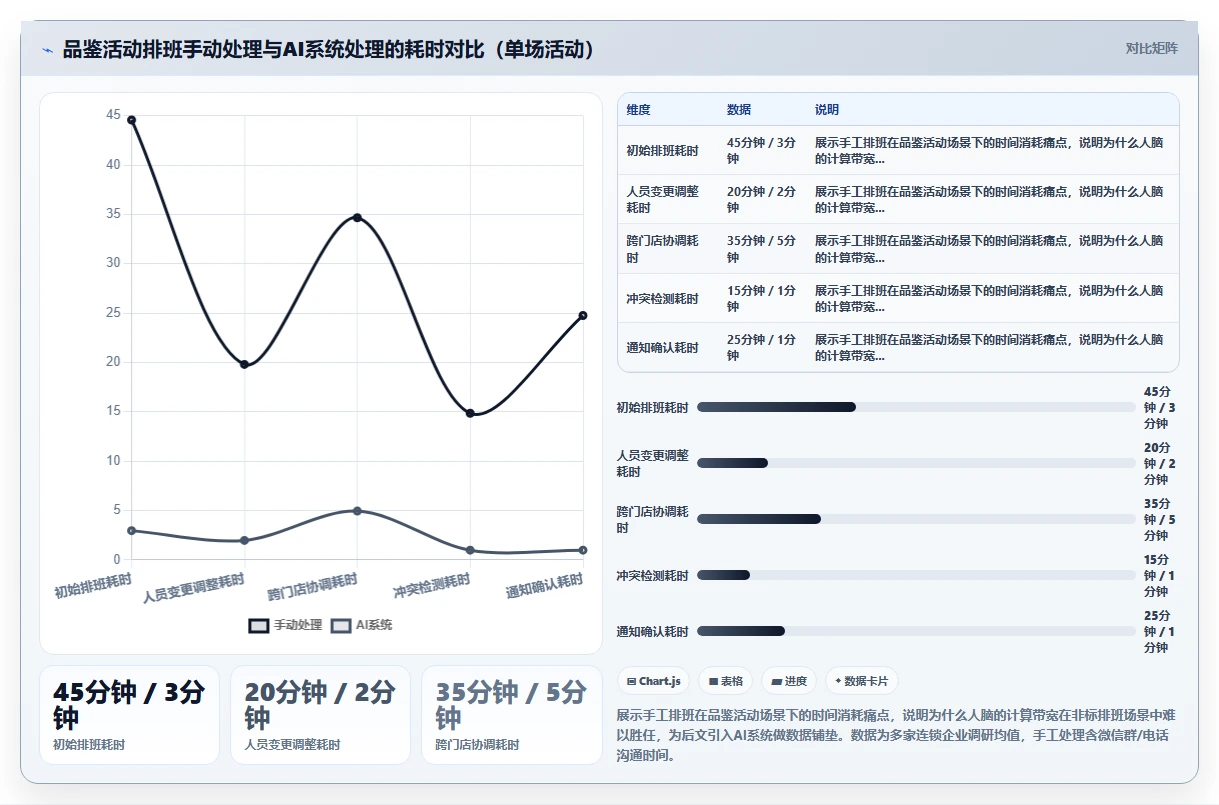Click manual line point at 冲突检测耗时 (15)
1219x805 pixels.
[470, 413]
